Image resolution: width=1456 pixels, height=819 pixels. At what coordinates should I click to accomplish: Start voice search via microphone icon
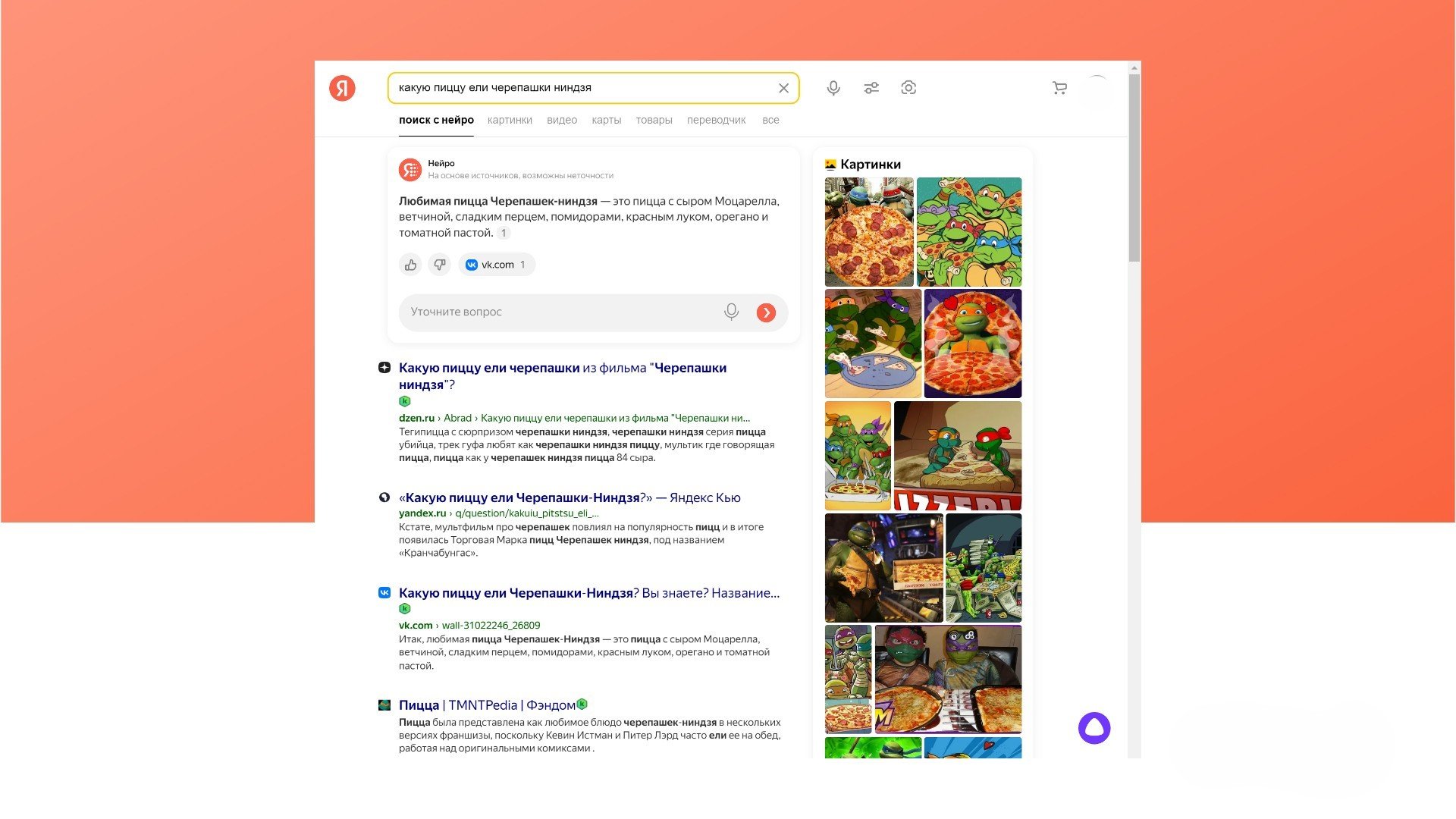833,88
